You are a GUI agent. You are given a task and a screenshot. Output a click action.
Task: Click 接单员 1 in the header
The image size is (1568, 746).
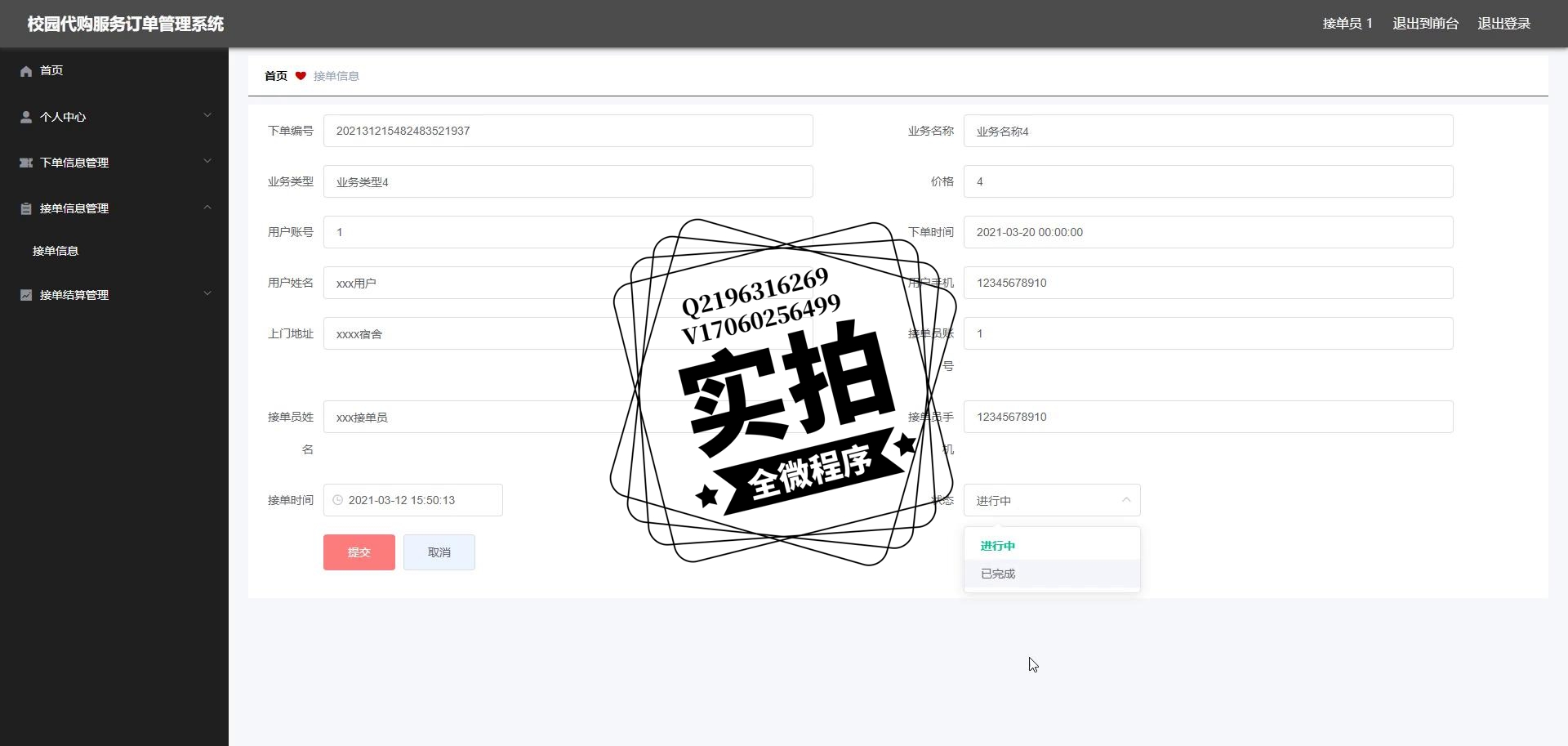tap(1347, 24)
